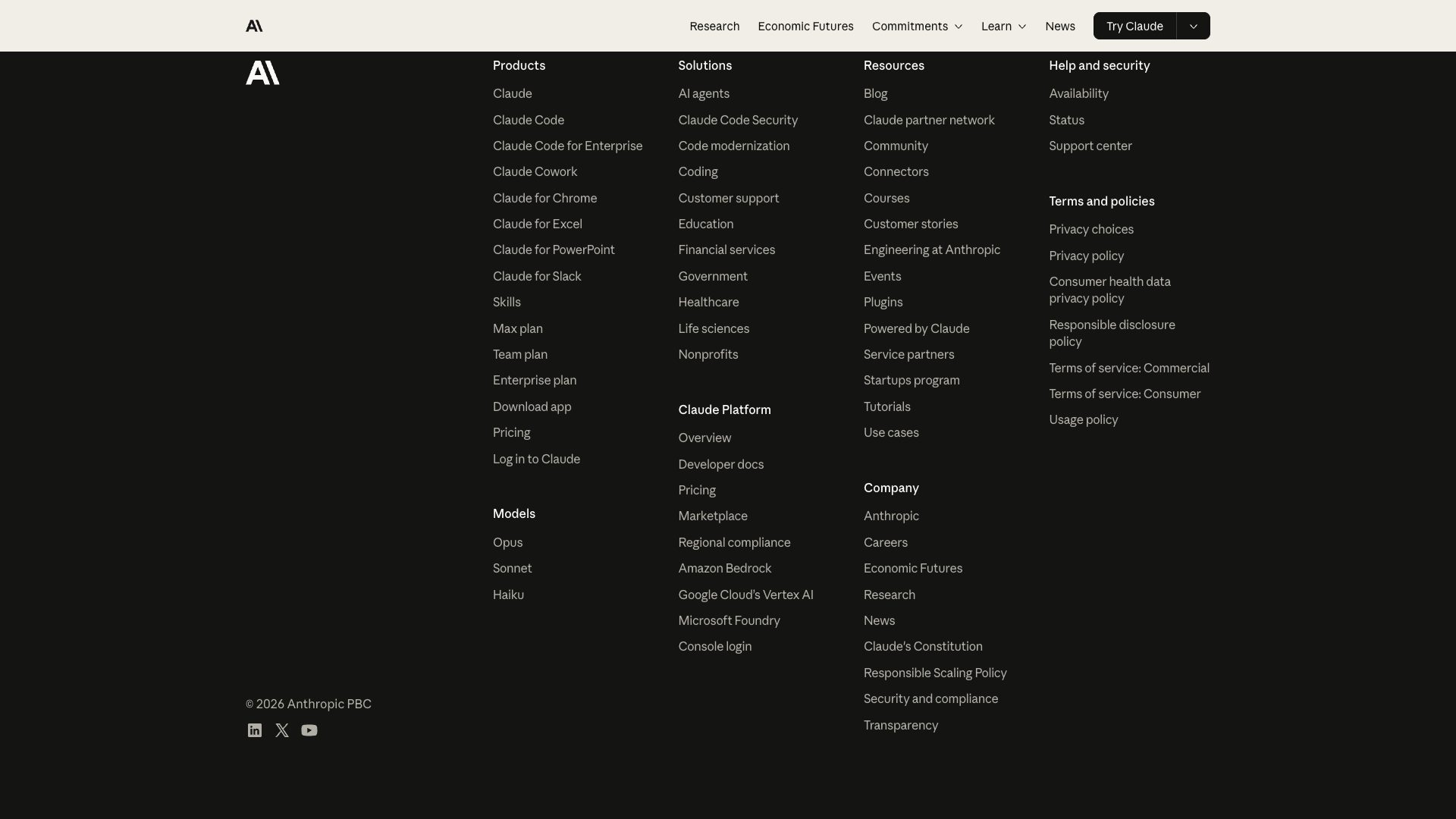1456x819 pixels.
Task: Expand the Commitments dropdown
Action: click(x=916, y=26)
